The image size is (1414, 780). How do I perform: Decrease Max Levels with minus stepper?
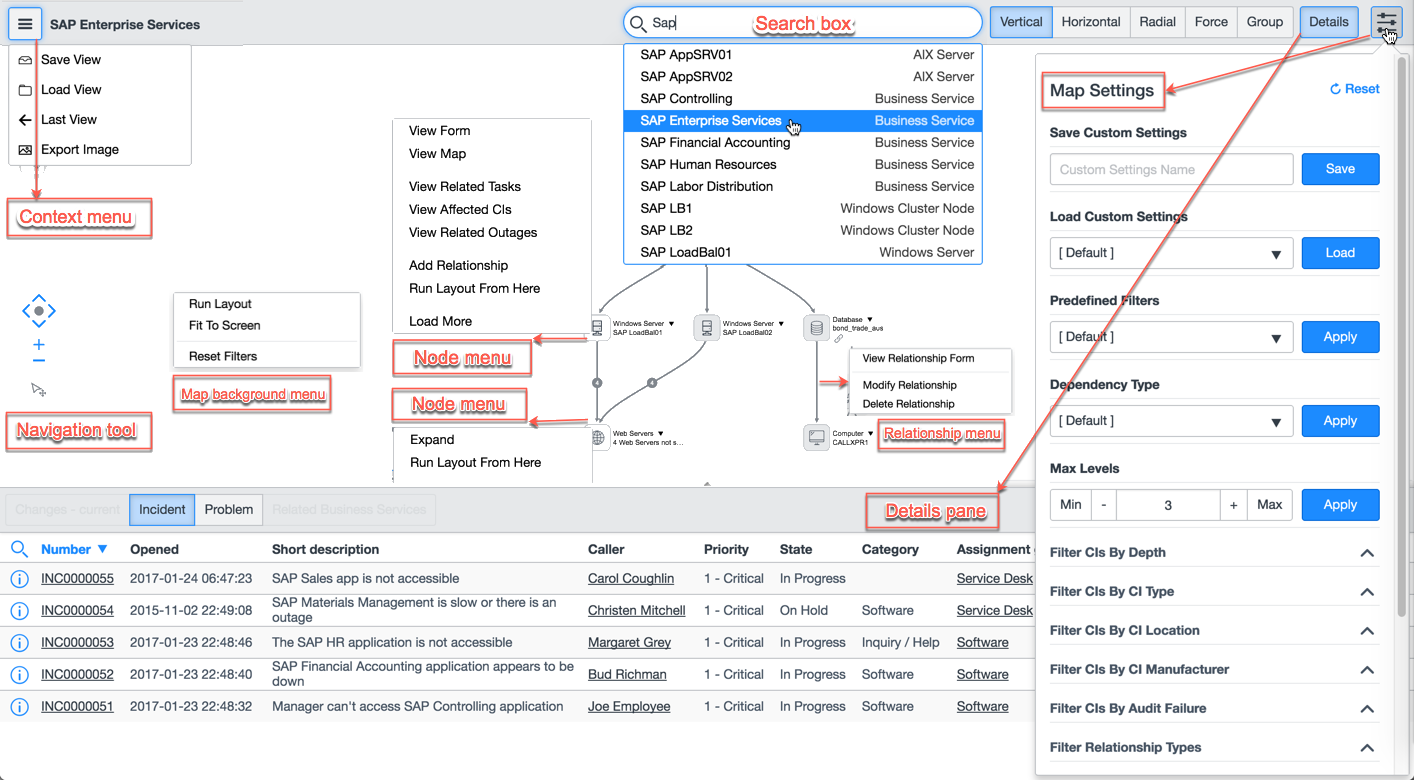[1104, 505]
